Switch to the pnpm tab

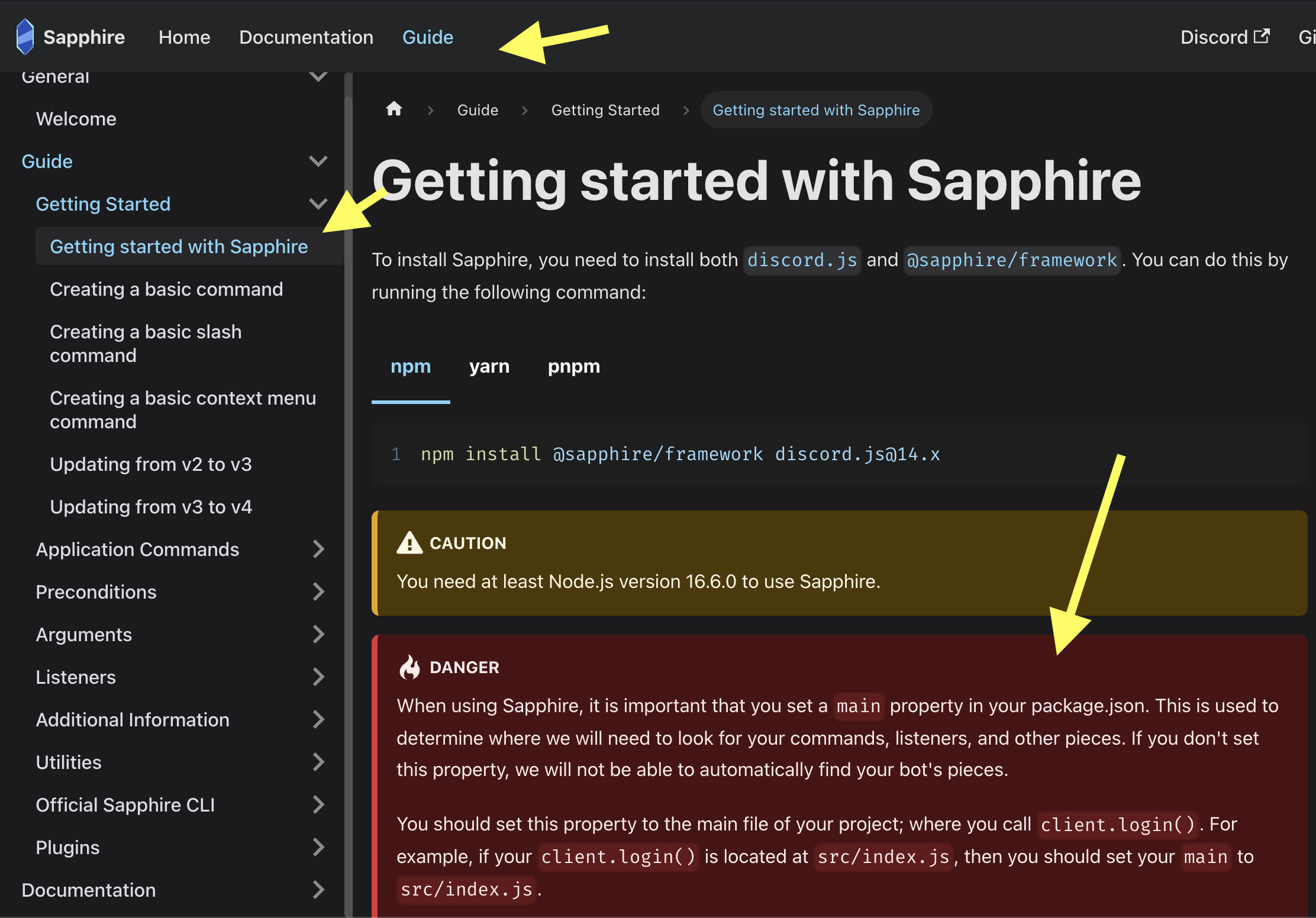pyautogui.click(x=573, y=366)
